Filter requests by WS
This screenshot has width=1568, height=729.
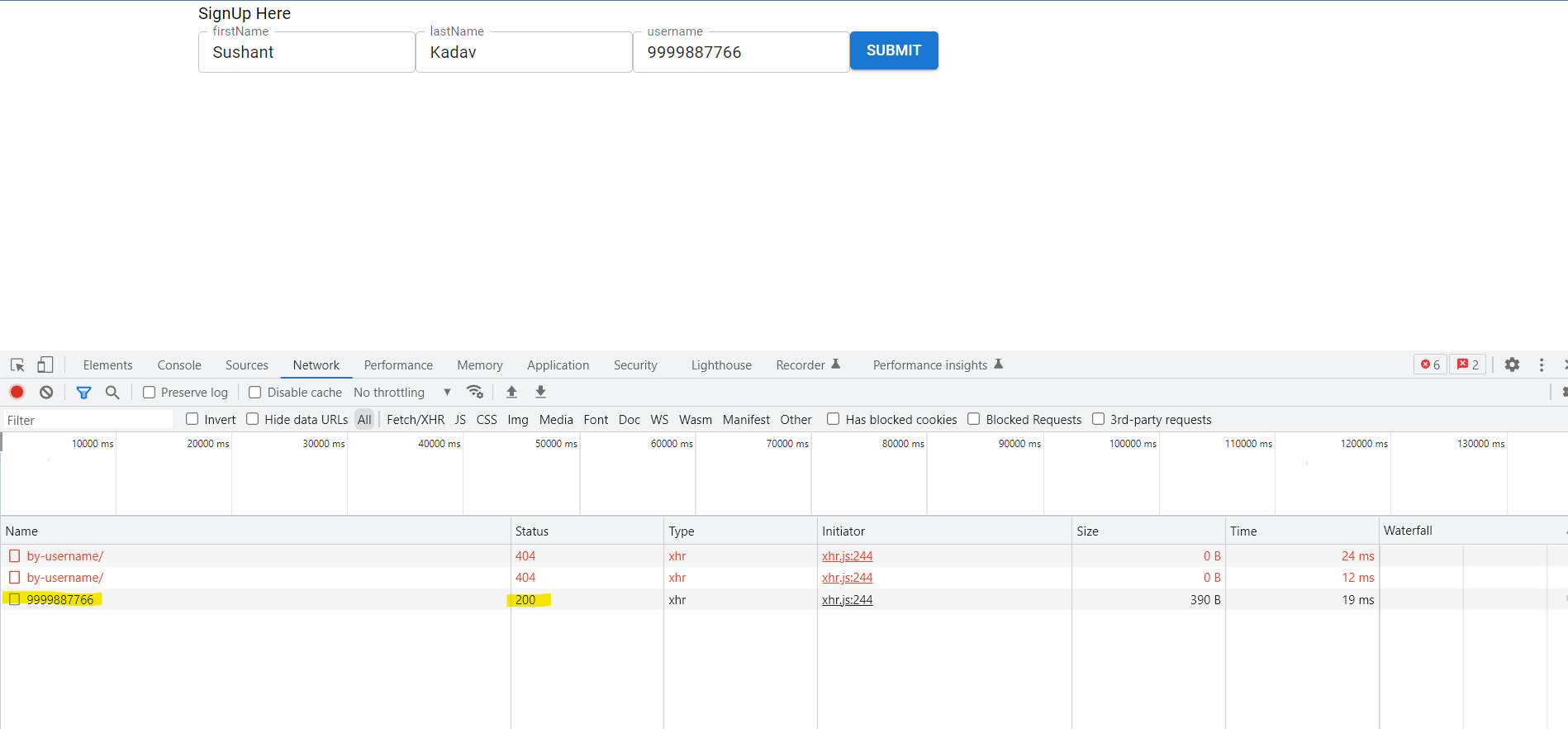(659, 419)
